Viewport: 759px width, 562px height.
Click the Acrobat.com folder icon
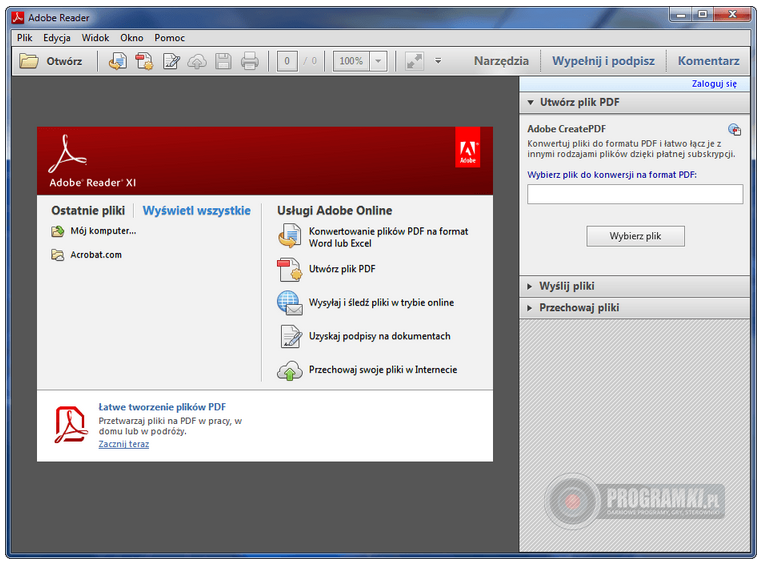[x=58, y=255]
